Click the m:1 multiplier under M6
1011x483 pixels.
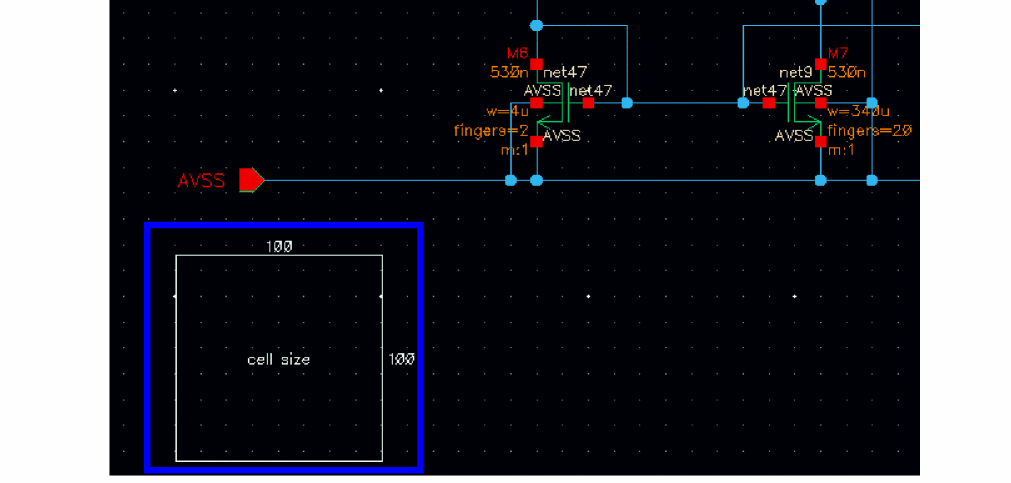tap(514, 150)
